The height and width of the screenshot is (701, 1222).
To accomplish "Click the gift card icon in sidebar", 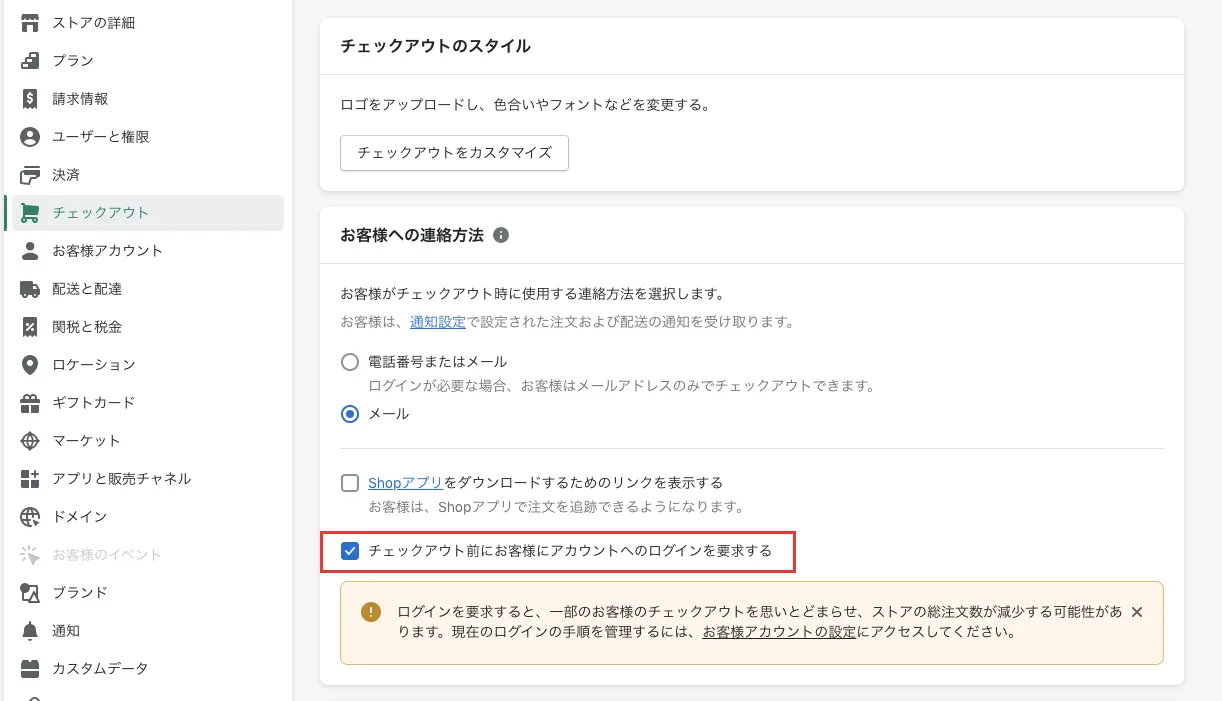I will (x=30, y=403).
